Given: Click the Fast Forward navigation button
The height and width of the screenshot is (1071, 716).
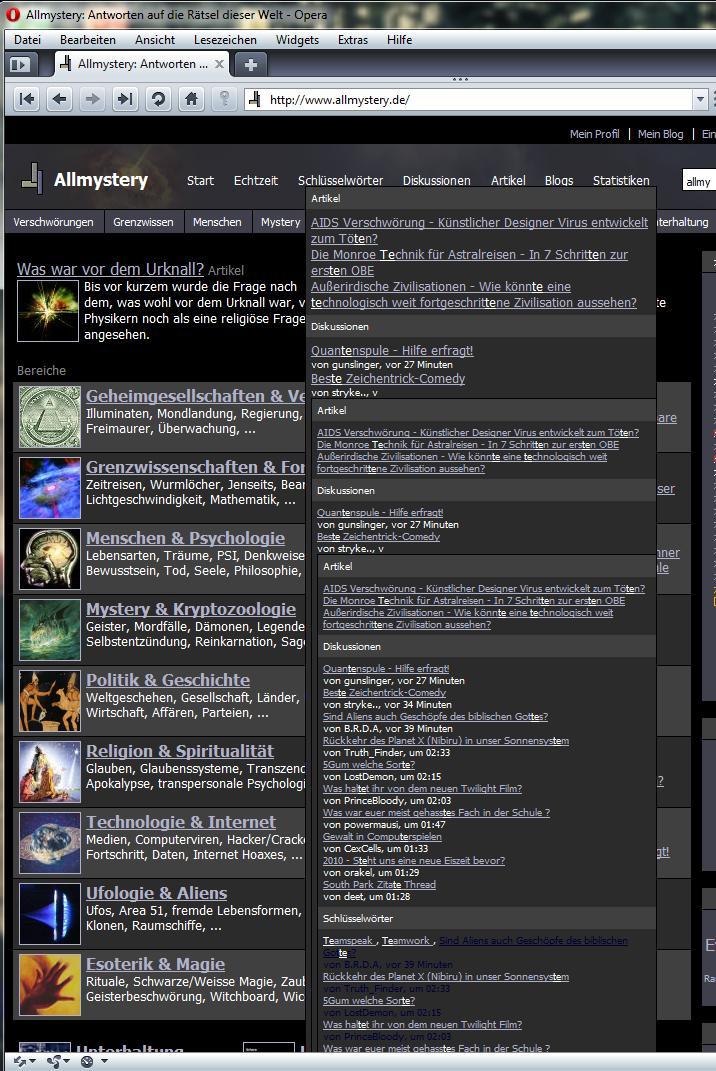Looking at the screenshot, I should (124, 99).
